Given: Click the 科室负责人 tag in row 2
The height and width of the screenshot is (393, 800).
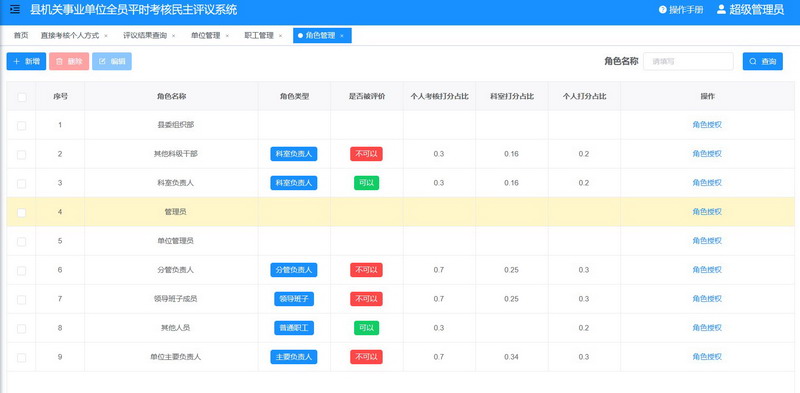Looking at the screenshot, I should click(294, 154).
